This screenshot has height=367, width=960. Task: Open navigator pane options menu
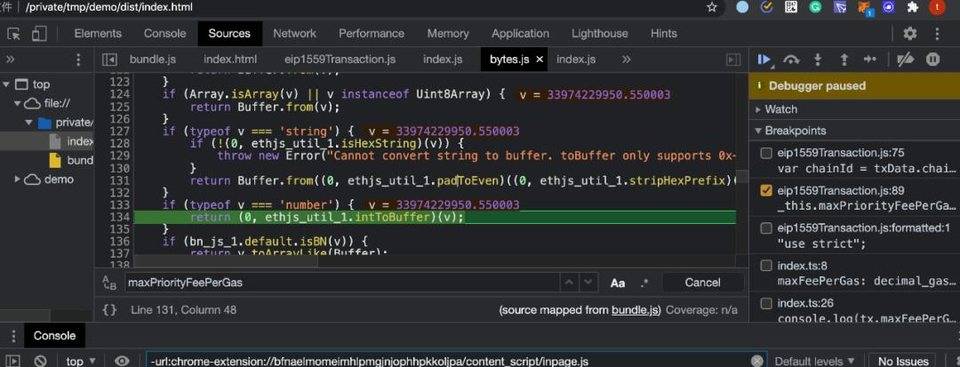(x=78, y=59)
